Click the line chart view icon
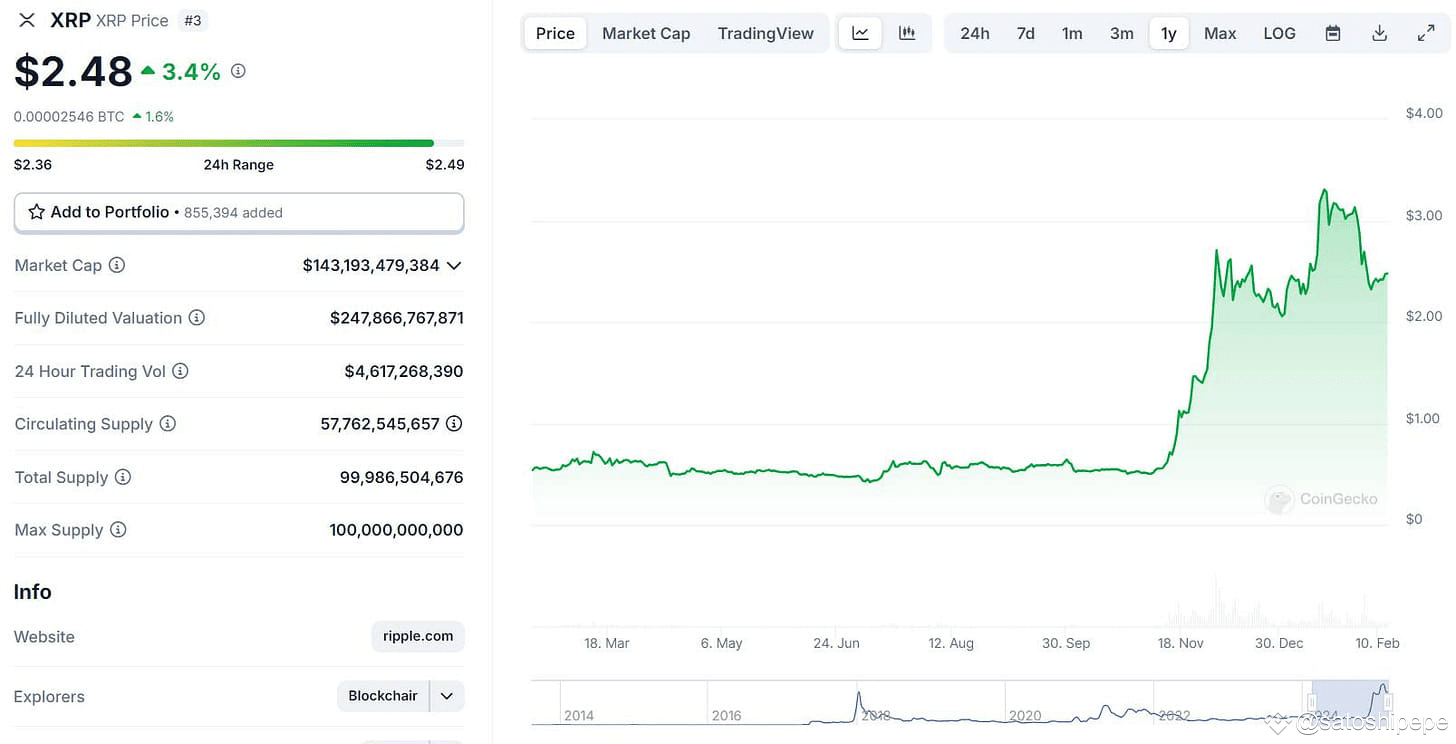This screenshot has width=1456, height=744. [860, 33]
